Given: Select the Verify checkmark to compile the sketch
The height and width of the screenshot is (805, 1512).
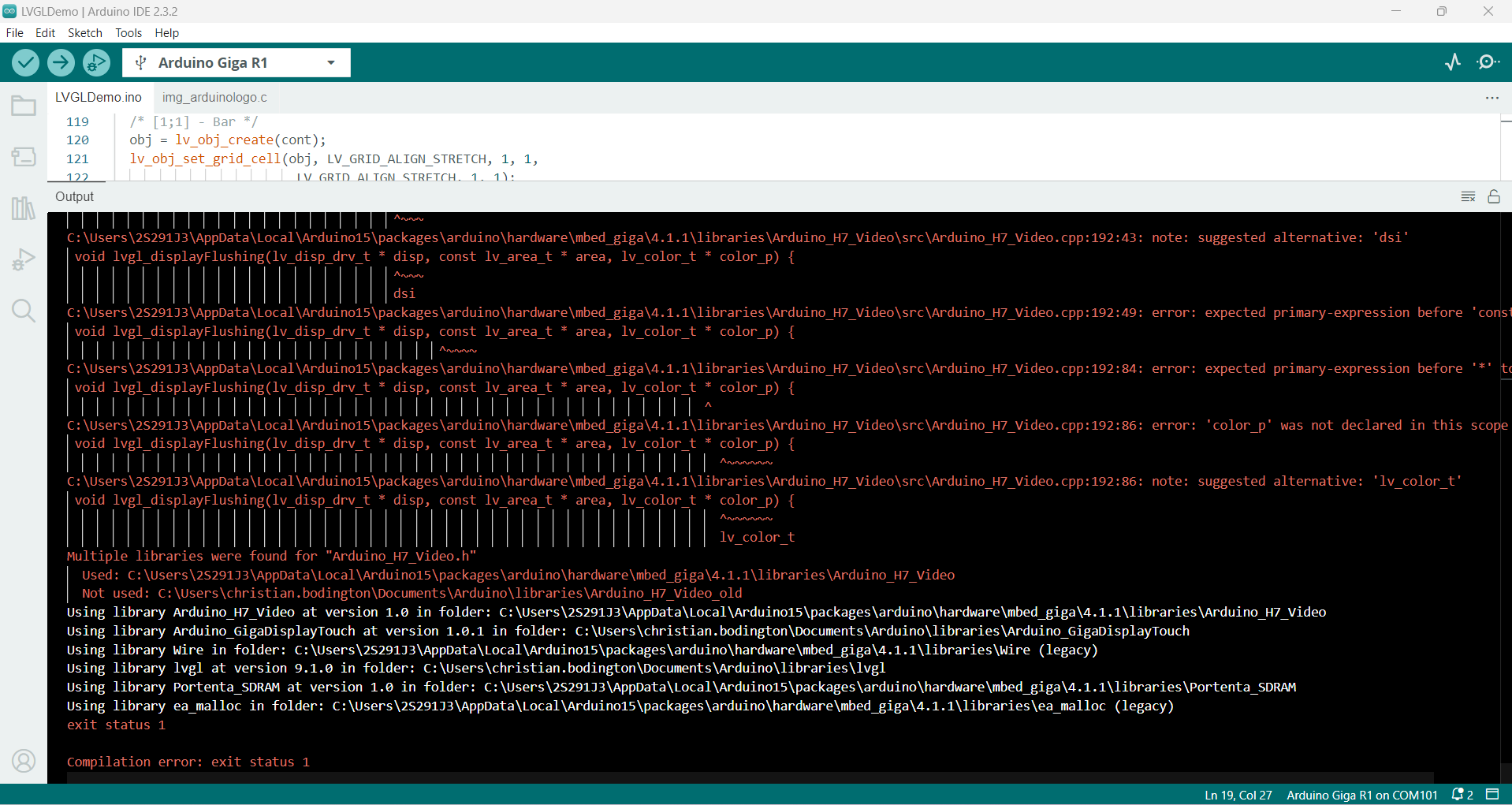Looking at the screenshot, I should (x=25, y=62).
